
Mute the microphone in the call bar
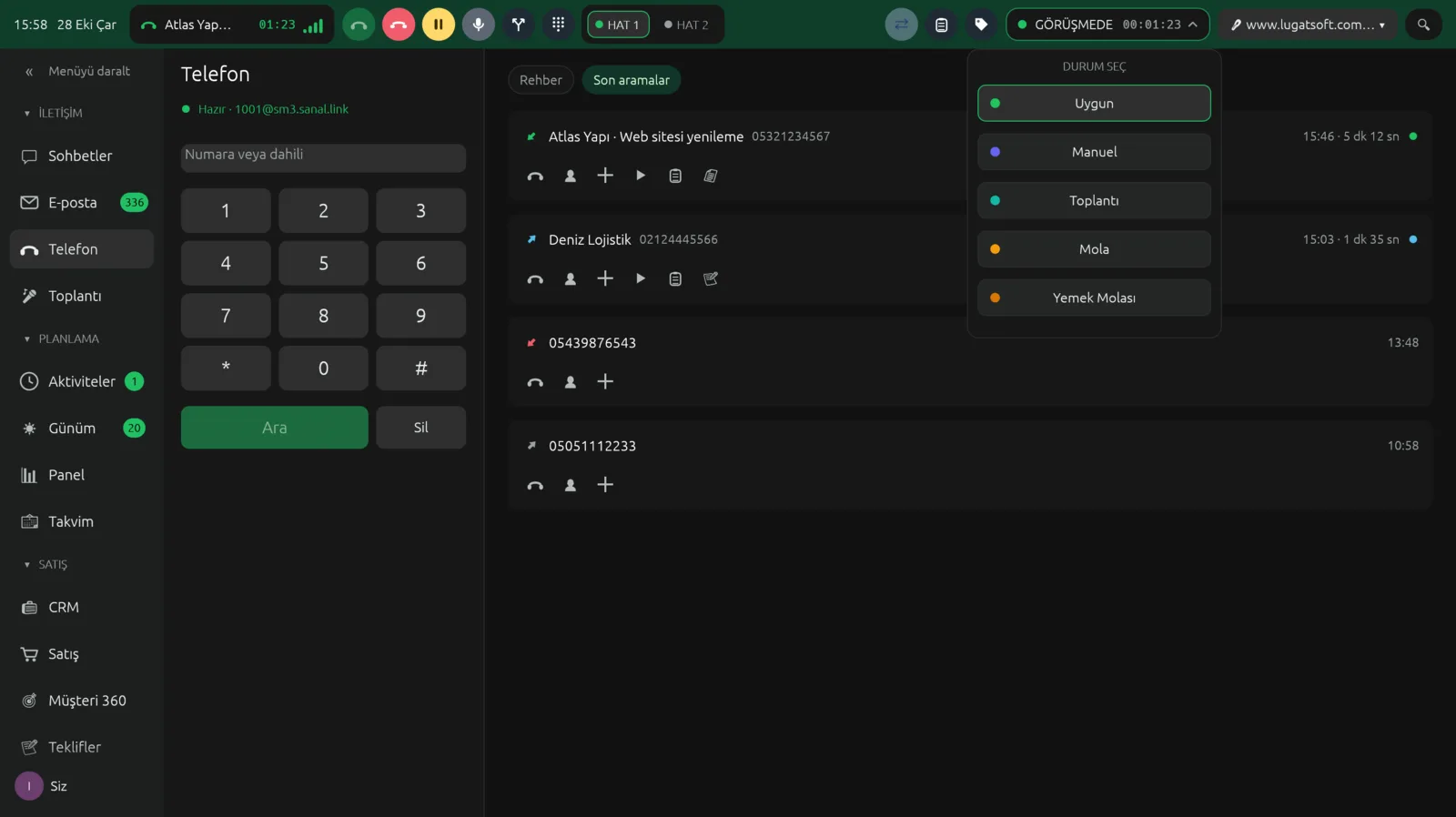478,25
